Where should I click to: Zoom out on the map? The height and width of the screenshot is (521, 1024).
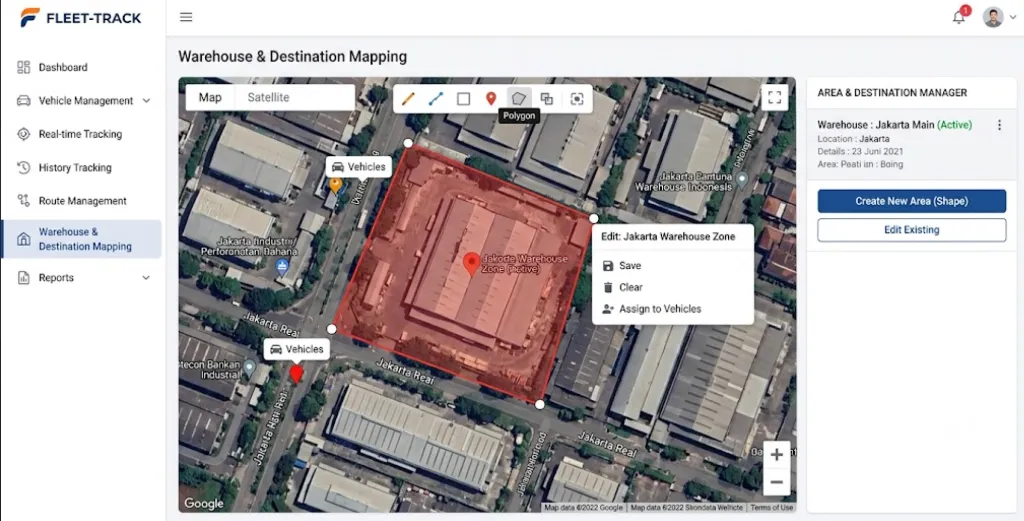pos(776,482)
